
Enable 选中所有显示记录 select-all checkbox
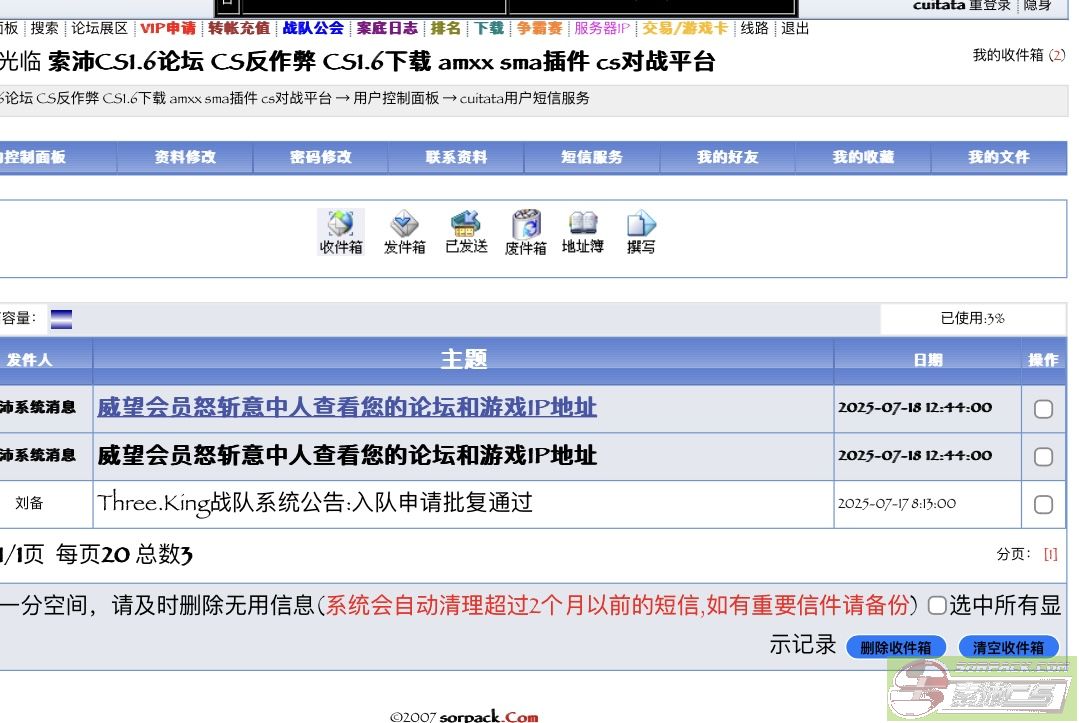[937, 605]
